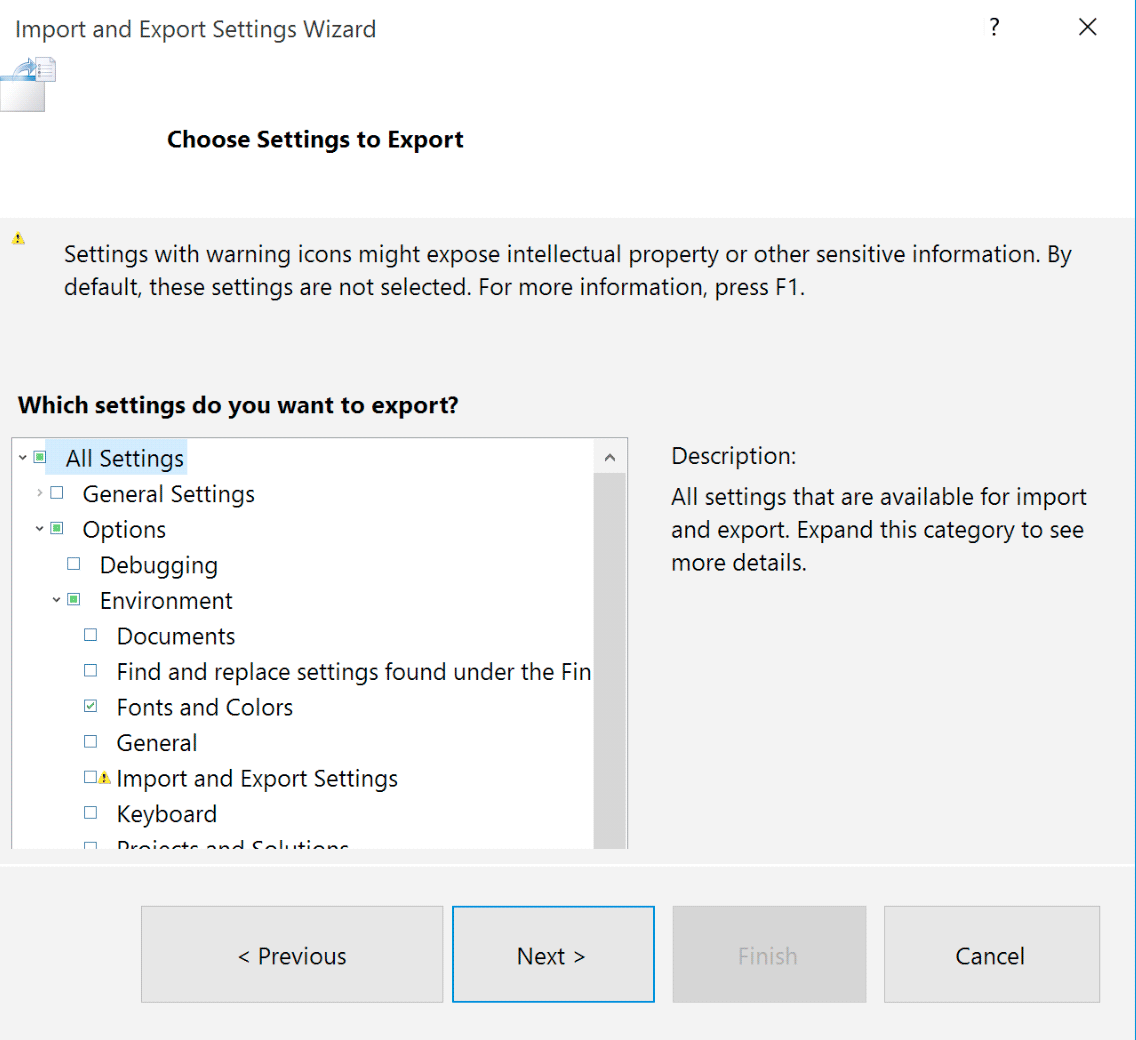Toggle the All Settings checkbox
This screenshot has width=1136, height=1040.
tap(40, 458)
